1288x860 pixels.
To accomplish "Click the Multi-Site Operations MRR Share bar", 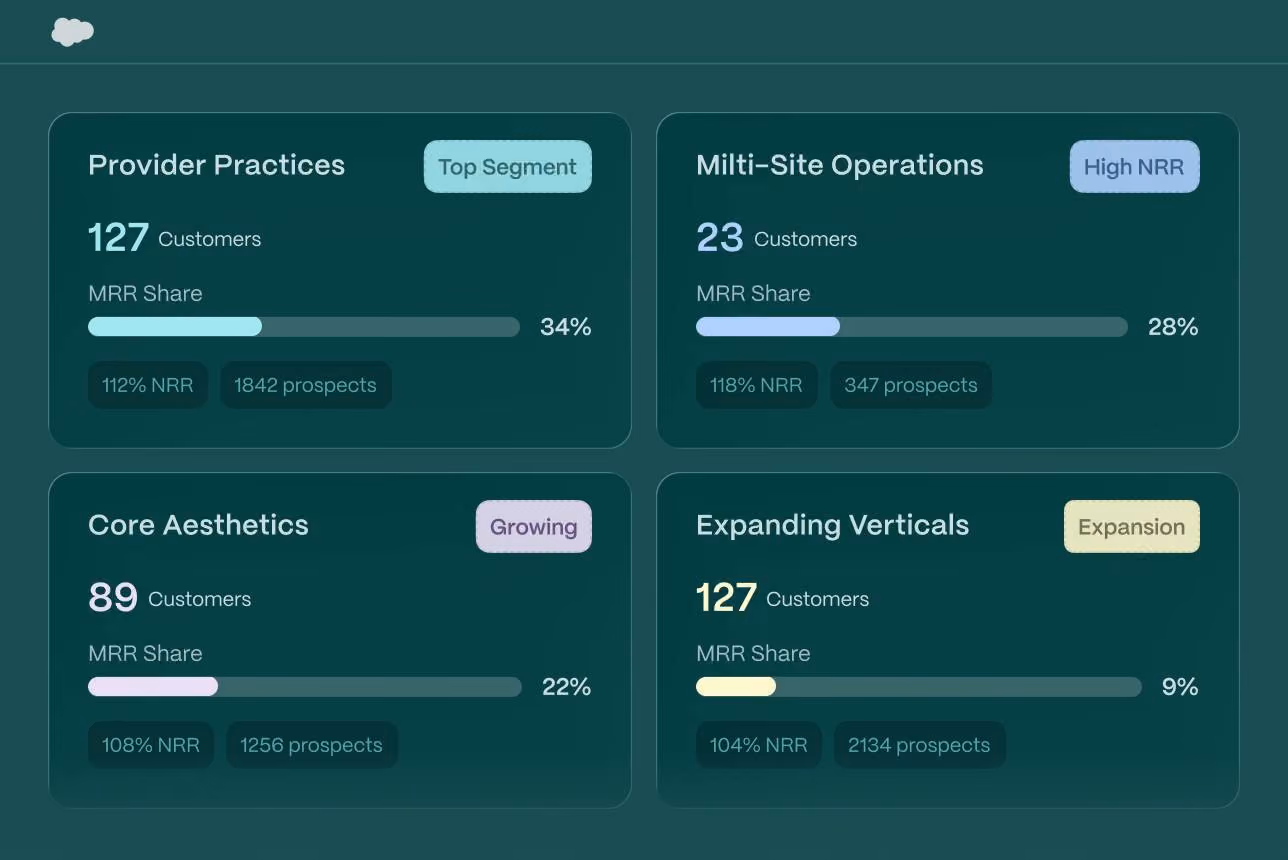I will pos(912,326).
